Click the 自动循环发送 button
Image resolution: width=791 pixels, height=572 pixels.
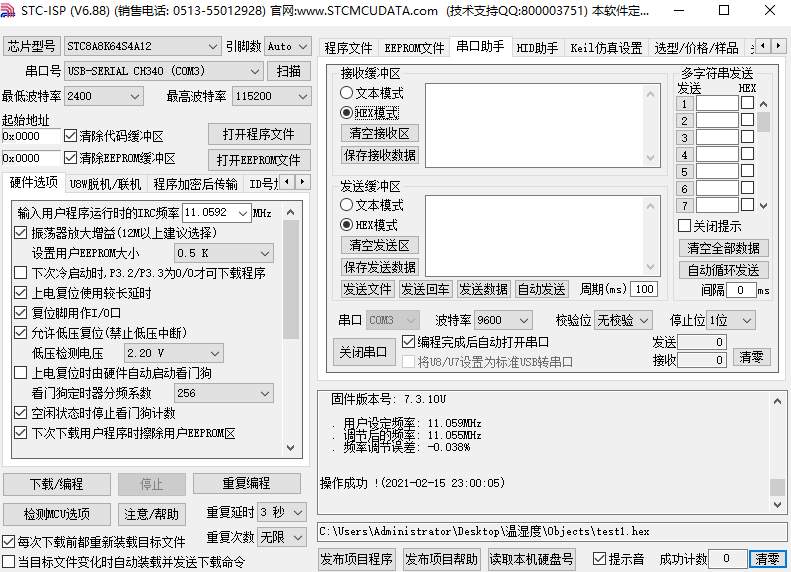(723, 270)
